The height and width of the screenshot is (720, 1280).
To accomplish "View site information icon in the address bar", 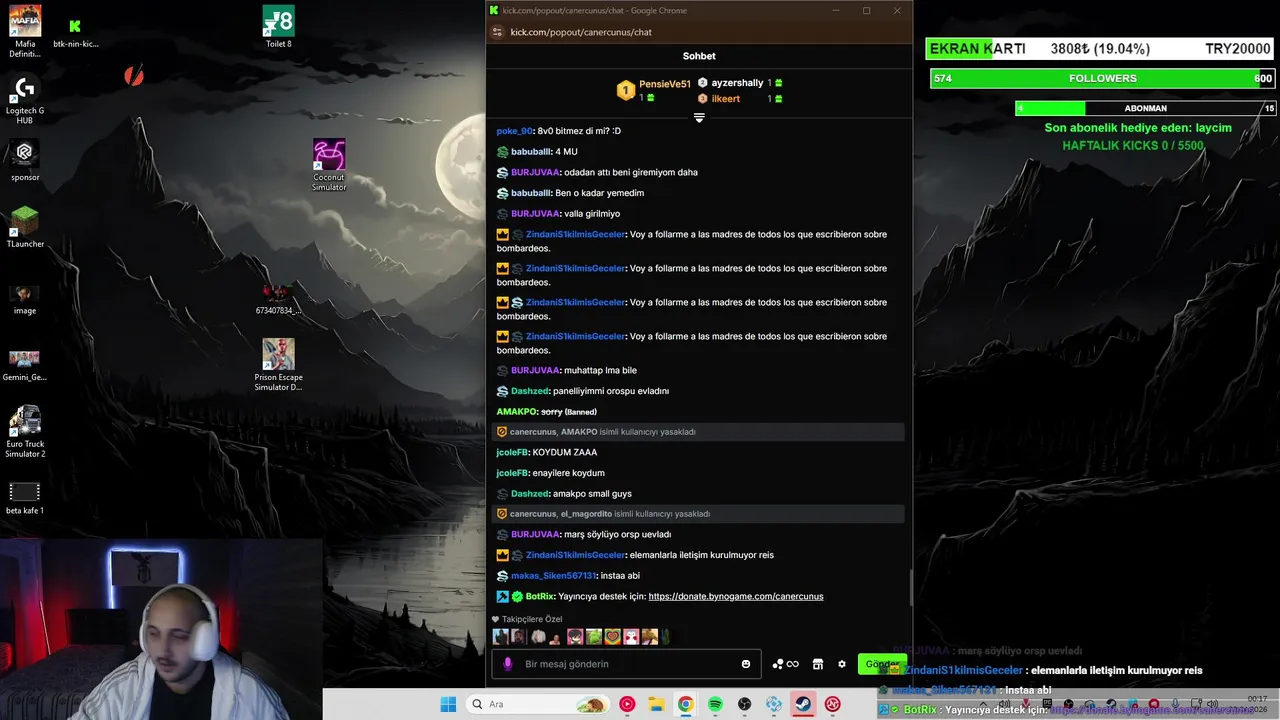I will [497, 32].
